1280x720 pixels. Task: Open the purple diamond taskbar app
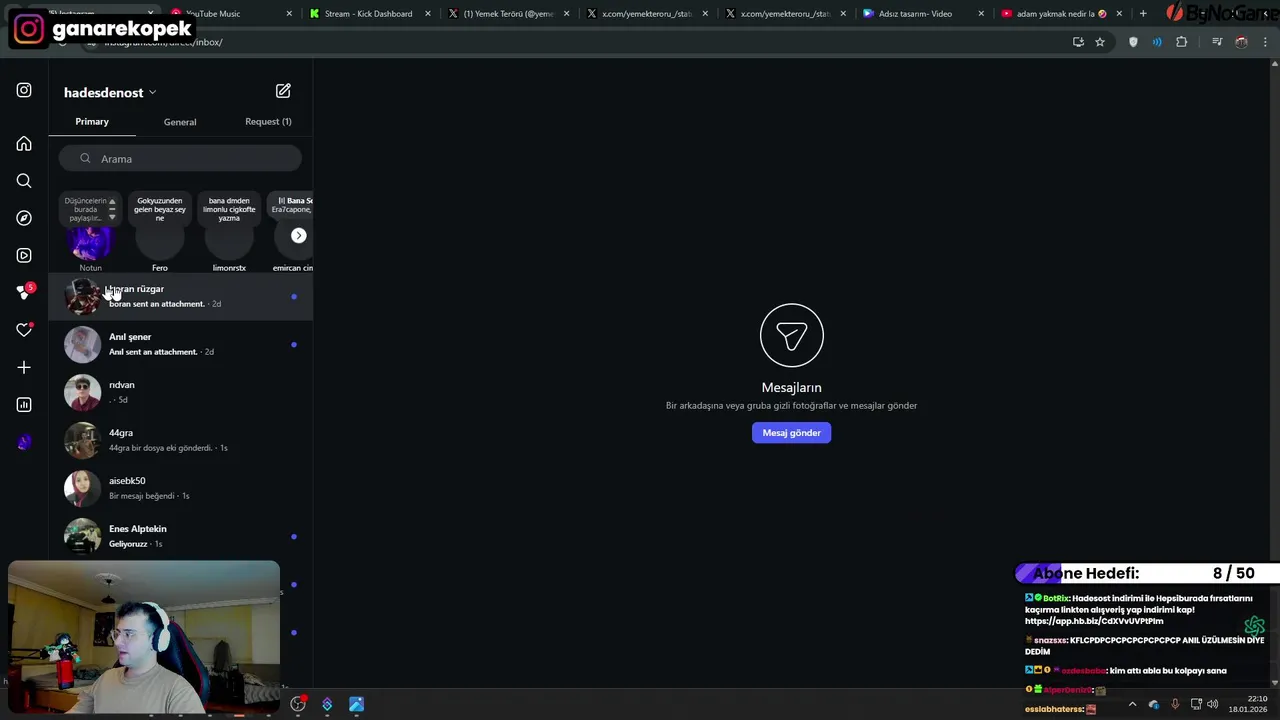point(327,704)
